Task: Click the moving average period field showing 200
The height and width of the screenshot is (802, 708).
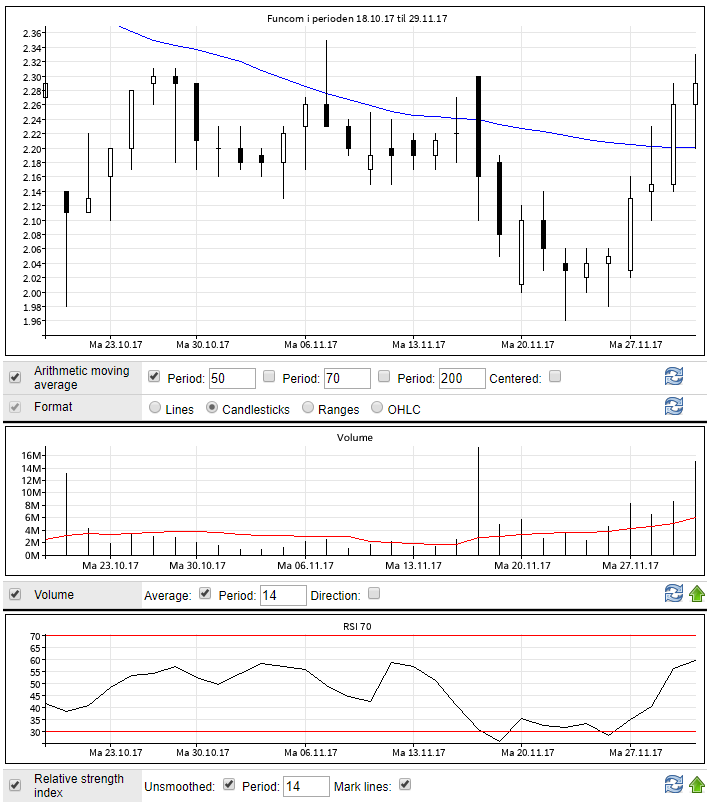Action: pos(462,378)
